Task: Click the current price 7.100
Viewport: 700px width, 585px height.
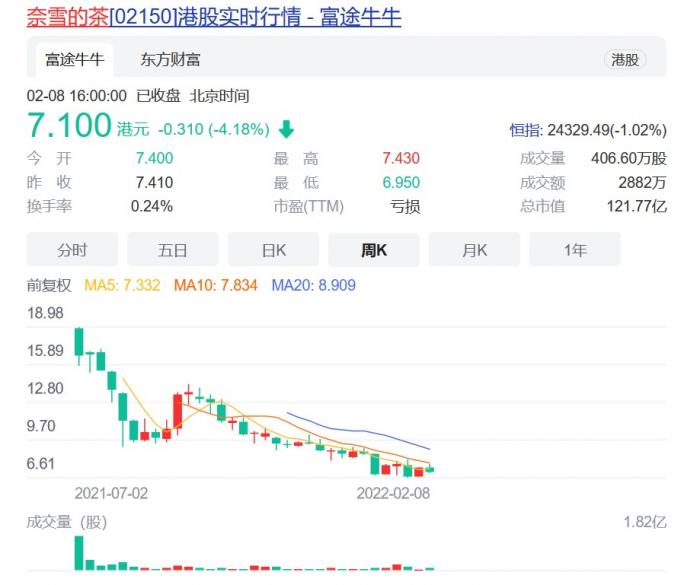Action: click(x=69, y=125)
